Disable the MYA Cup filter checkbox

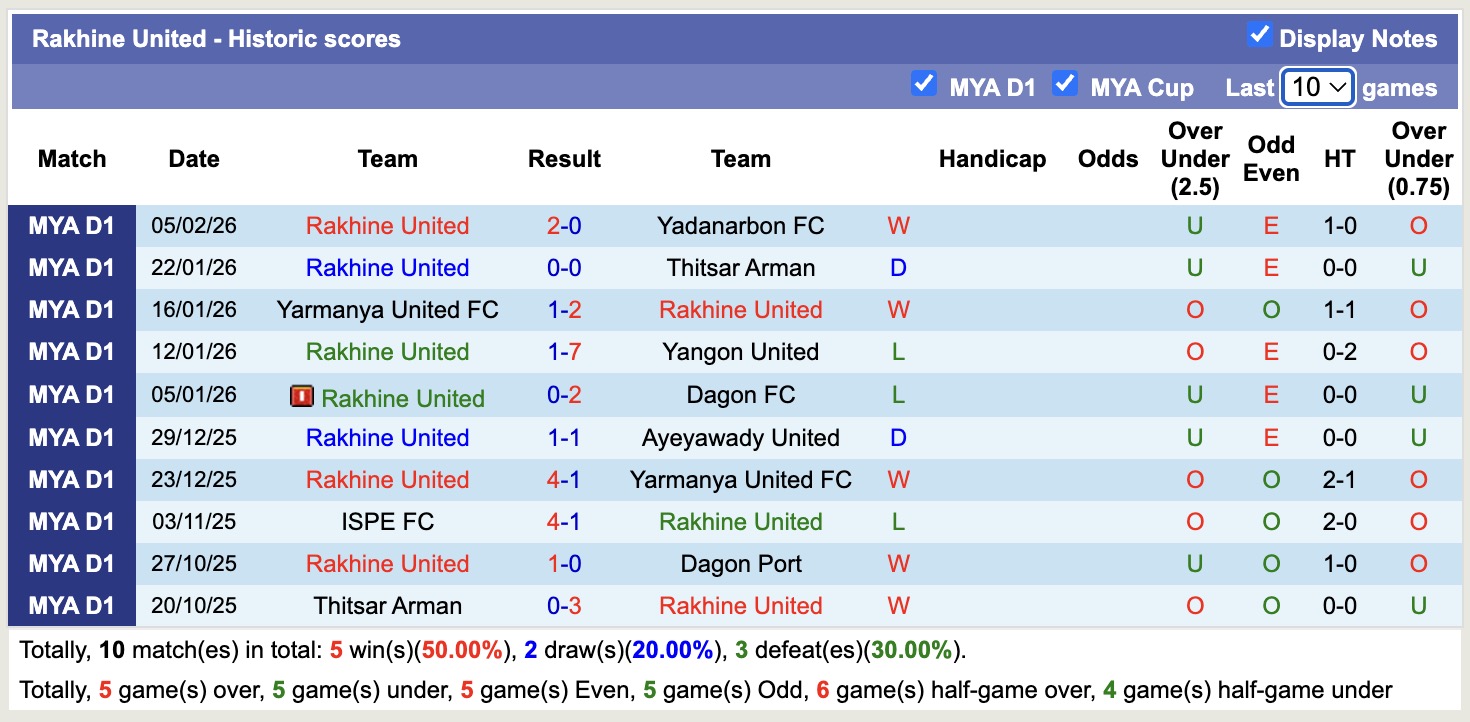coord(1064,85)
